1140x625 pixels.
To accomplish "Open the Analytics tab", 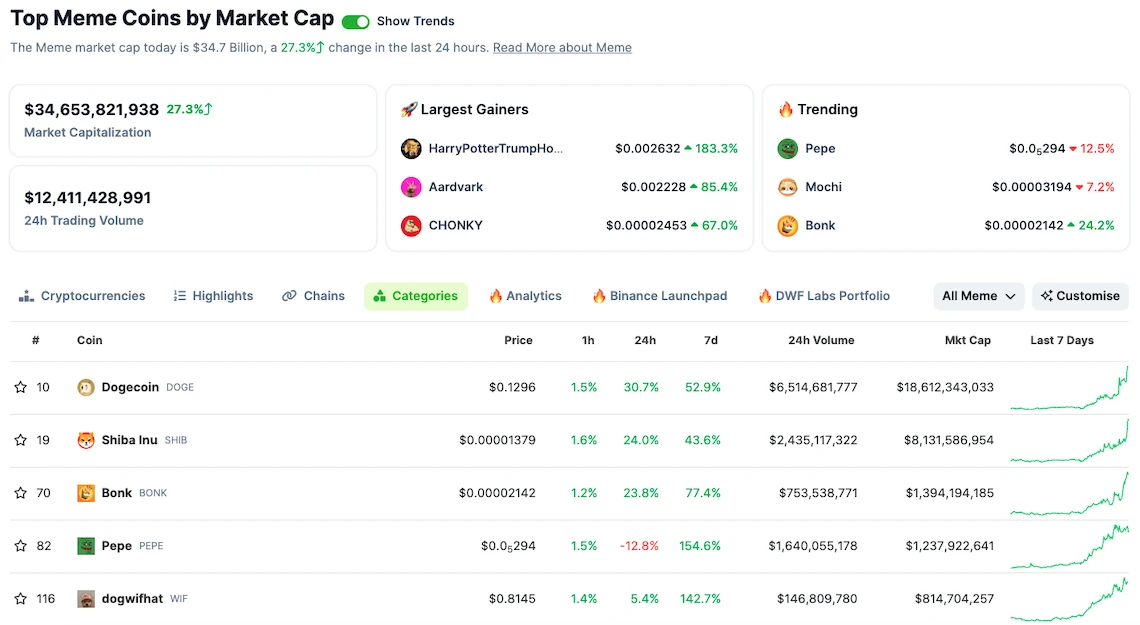I will pyautogui.click(x=526, y=297).
